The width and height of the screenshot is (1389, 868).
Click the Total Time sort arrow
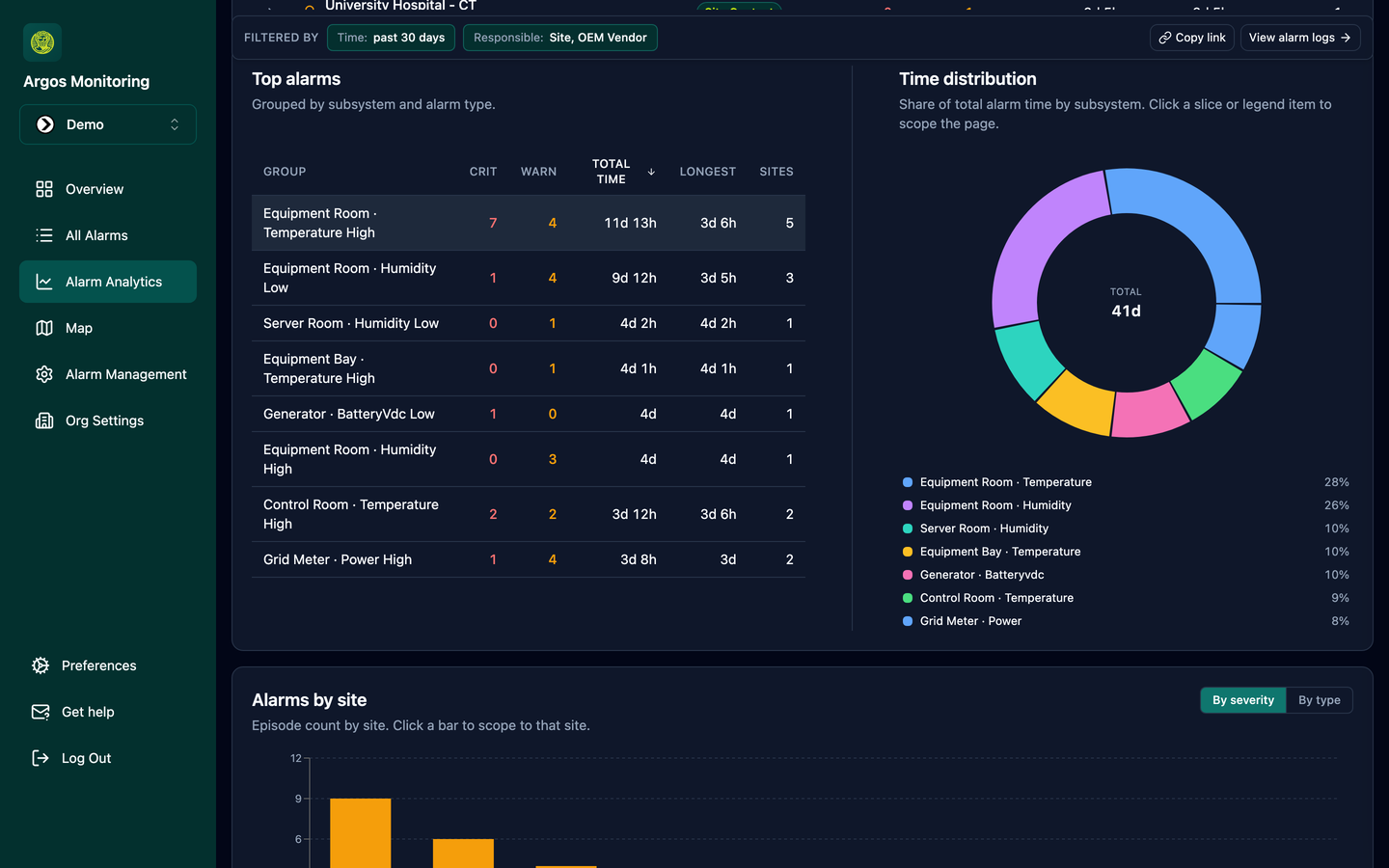[651, 172]
